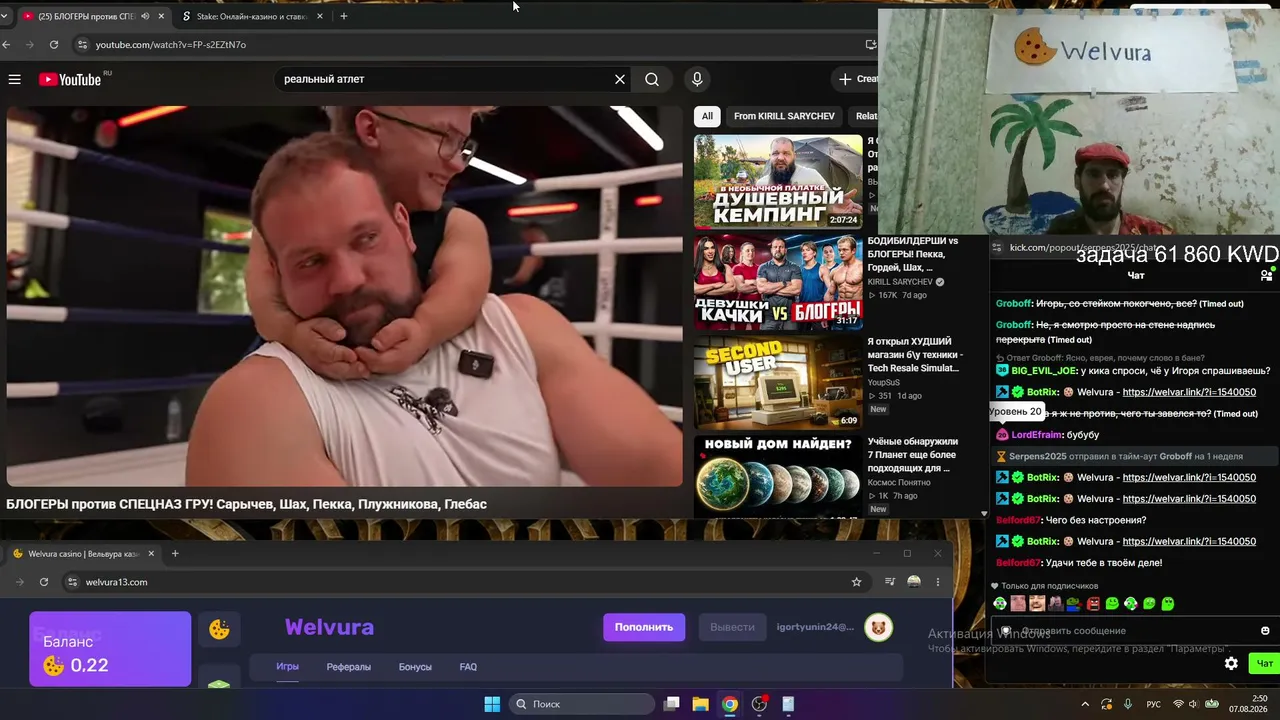The width and height of the screenshot is (1280, 720).
Task: Click the BIG_EVIL_JOE username in chat
Action: tap(1042, 371)
